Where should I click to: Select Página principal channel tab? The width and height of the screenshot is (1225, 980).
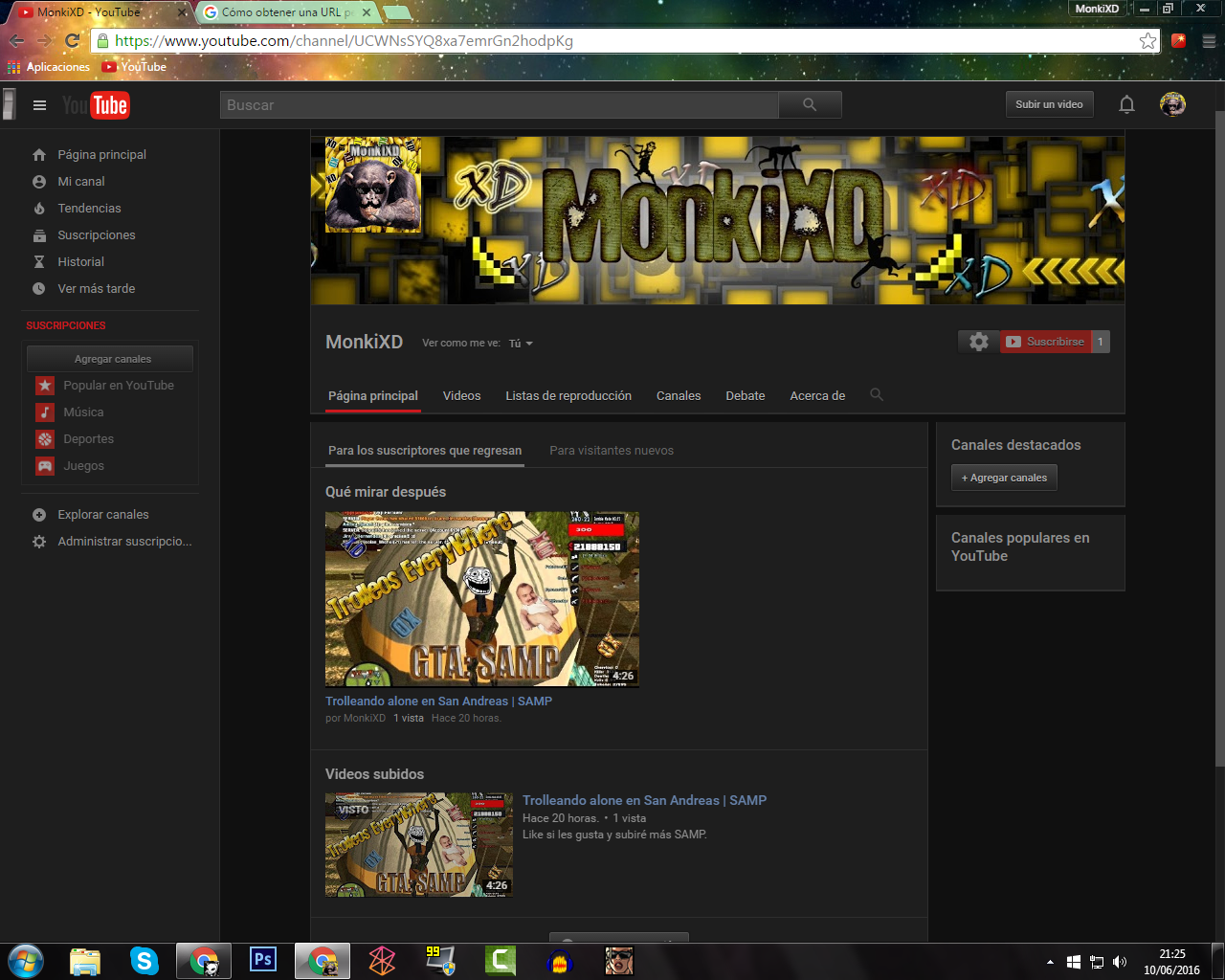tap(373, 395)
